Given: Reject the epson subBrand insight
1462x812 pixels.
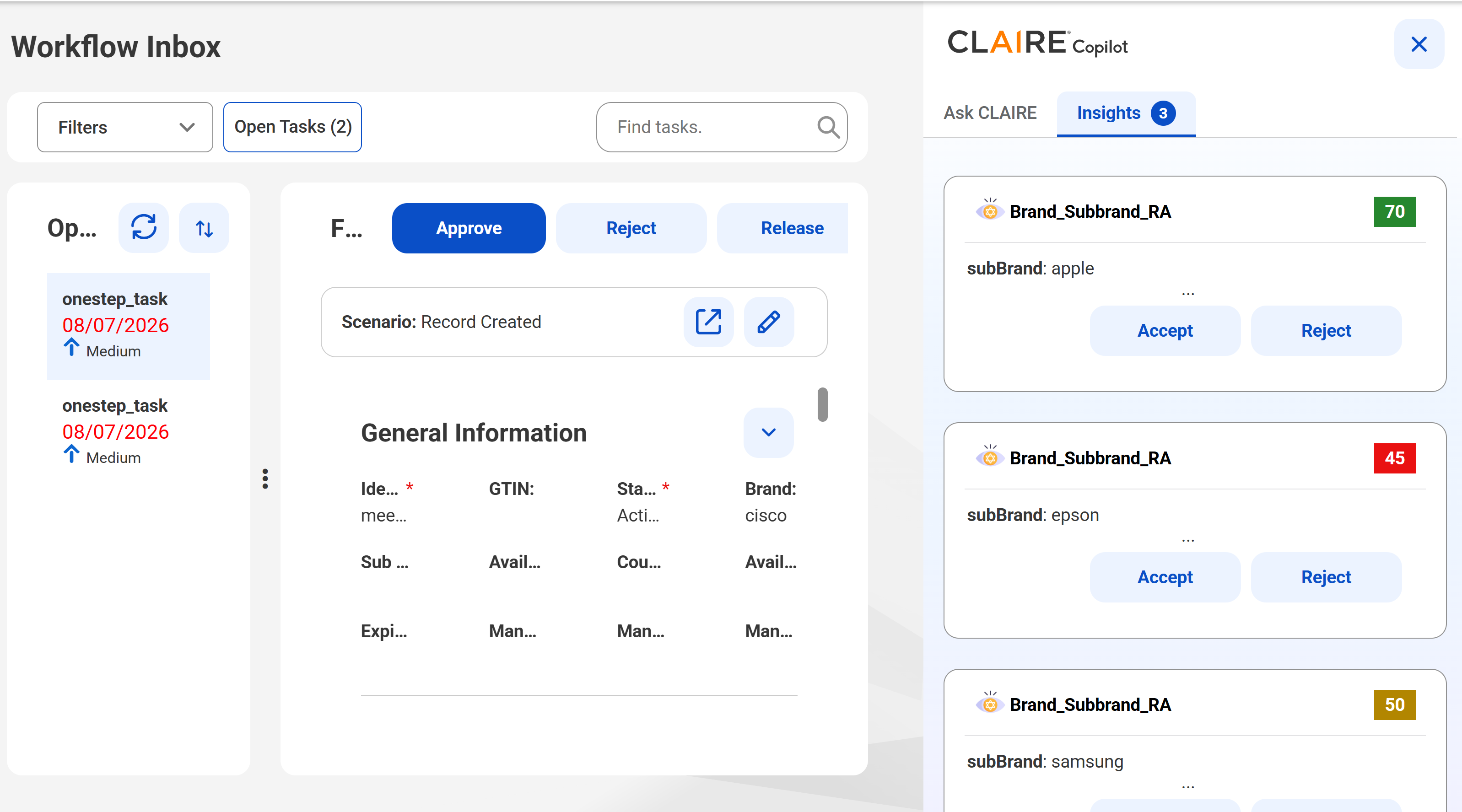Looking at the screenshot, I should [x=1327, y=577].
